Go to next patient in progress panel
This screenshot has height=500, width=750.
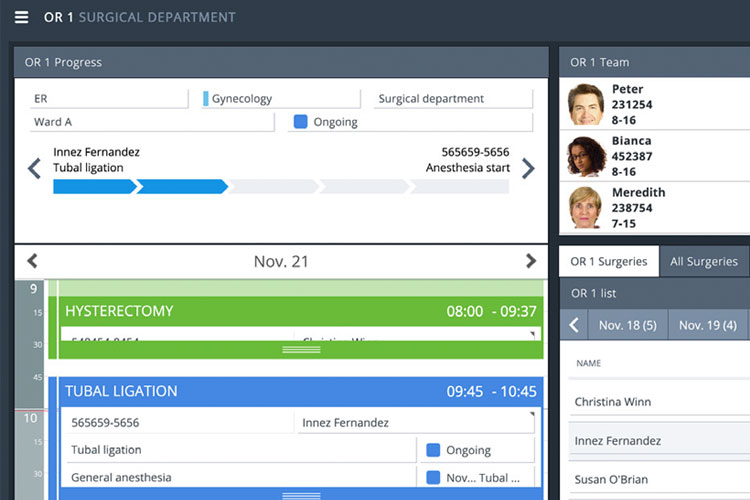point(528,168)
